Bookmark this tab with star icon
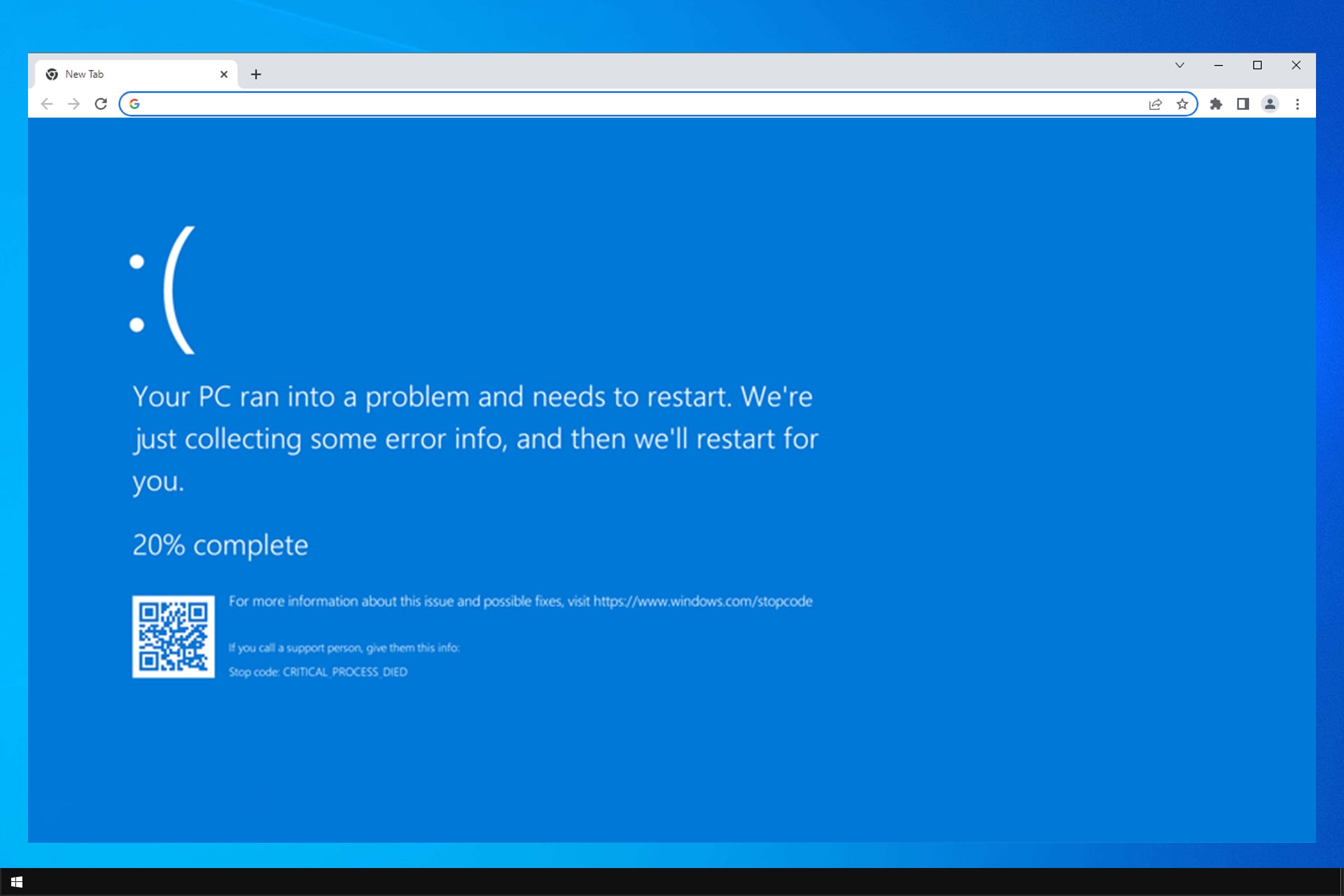1344x896 pixels. click(x=1182, y=104)
